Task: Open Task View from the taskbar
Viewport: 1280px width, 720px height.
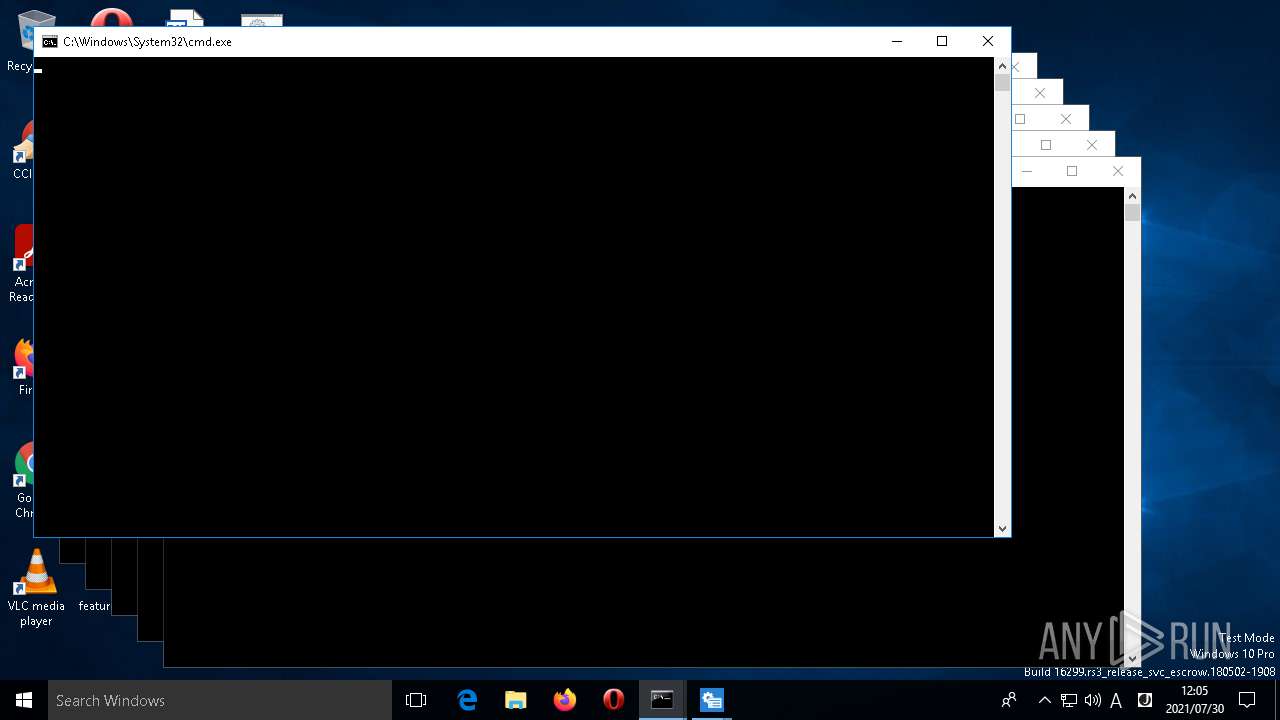Action: tap(416, 700)
